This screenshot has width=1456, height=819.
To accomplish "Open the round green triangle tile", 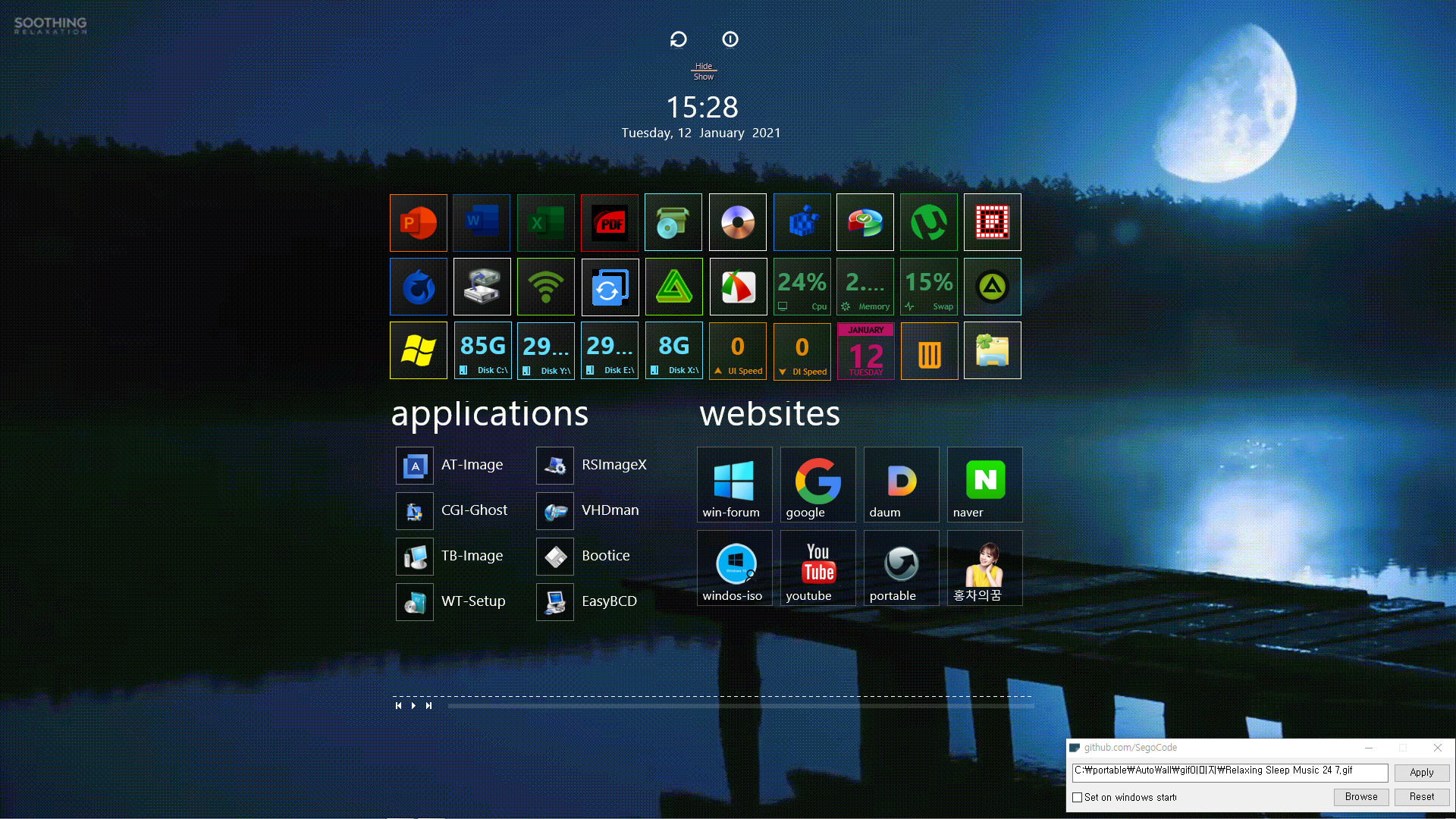I will (993, 287).
